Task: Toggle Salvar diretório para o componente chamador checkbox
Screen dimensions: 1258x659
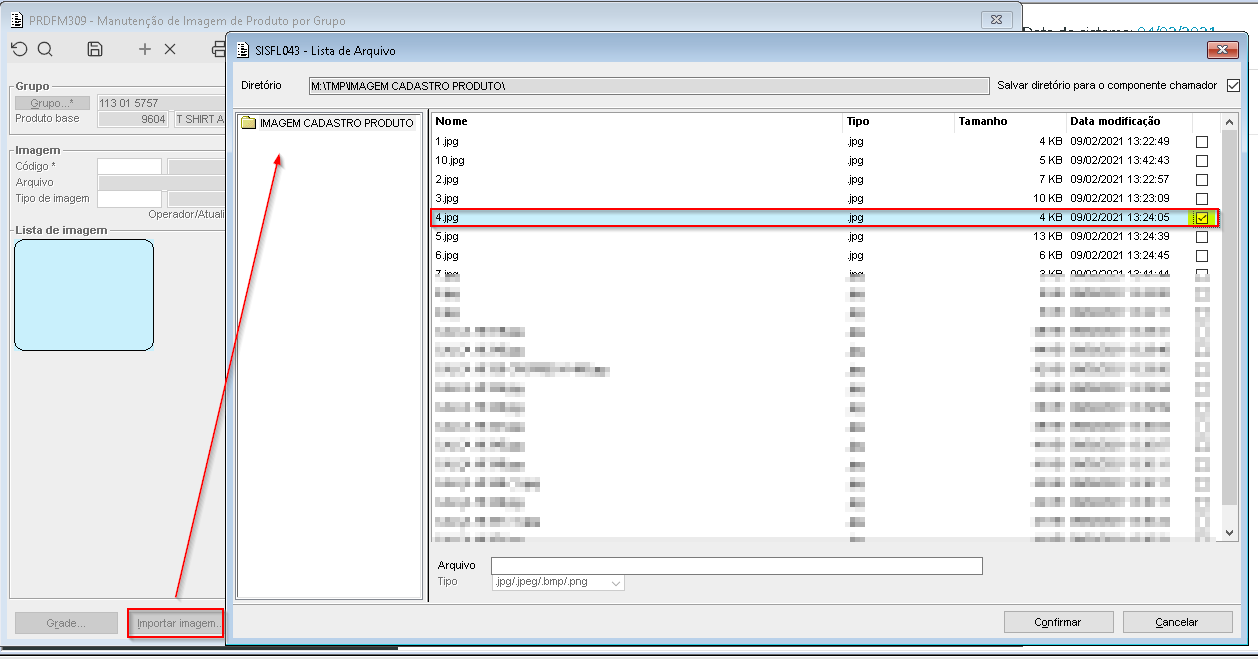Action: click(1233, 86)
